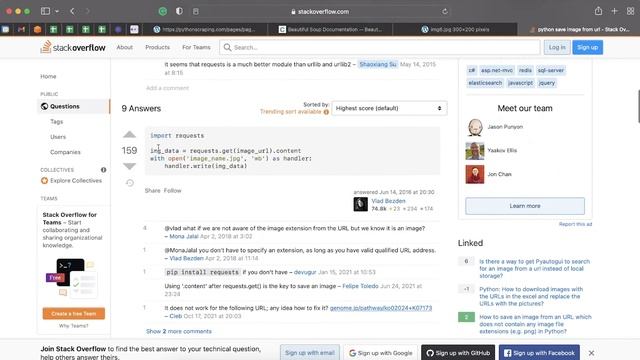
Task: Show the tab overview grid icon
Action: pyautogui.click(x=631, y=11)
